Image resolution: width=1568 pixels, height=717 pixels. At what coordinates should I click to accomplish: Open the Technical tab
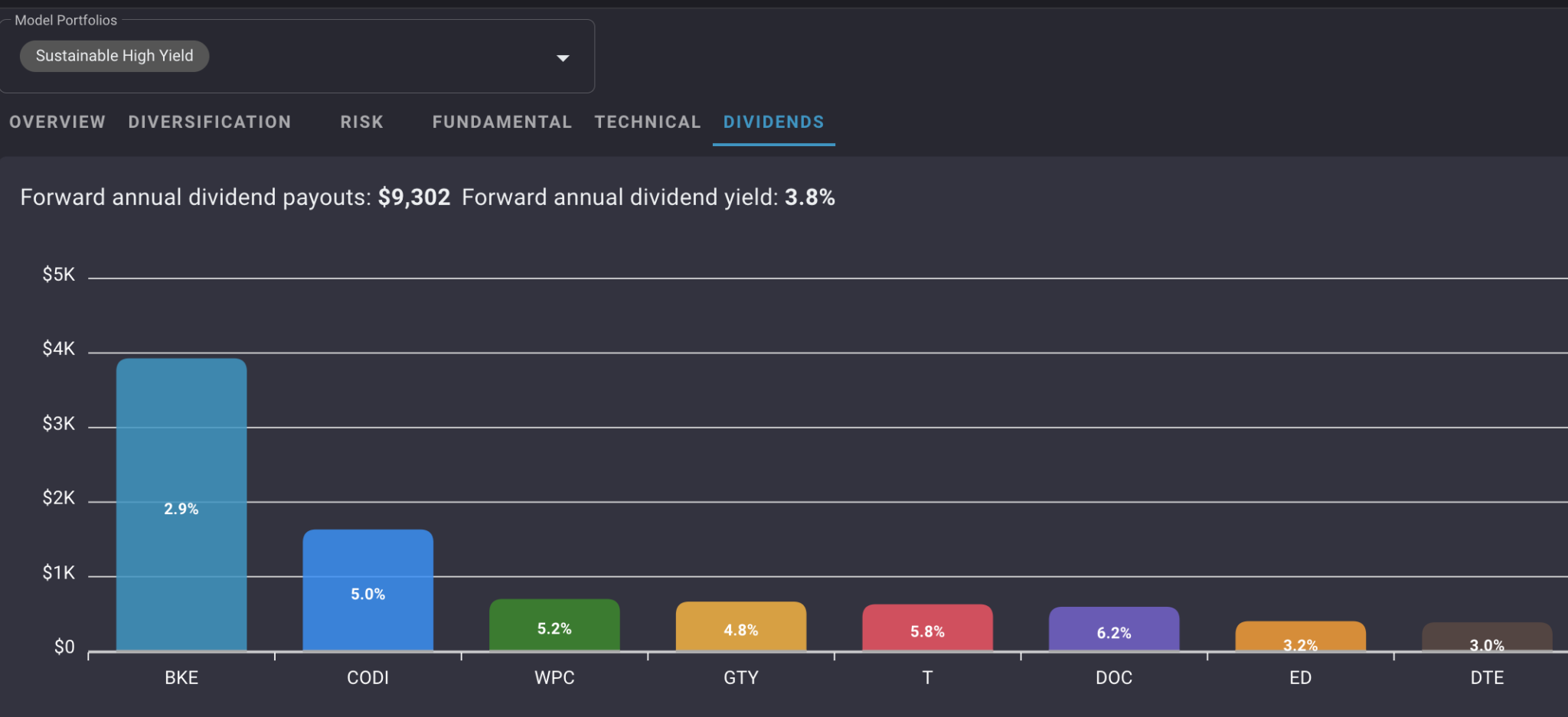[647, 122]
